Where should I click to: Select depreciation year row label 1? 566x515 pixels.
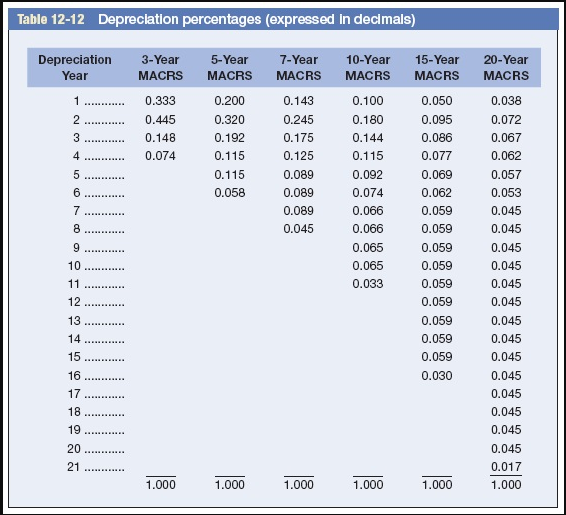[x=77, y=101]
